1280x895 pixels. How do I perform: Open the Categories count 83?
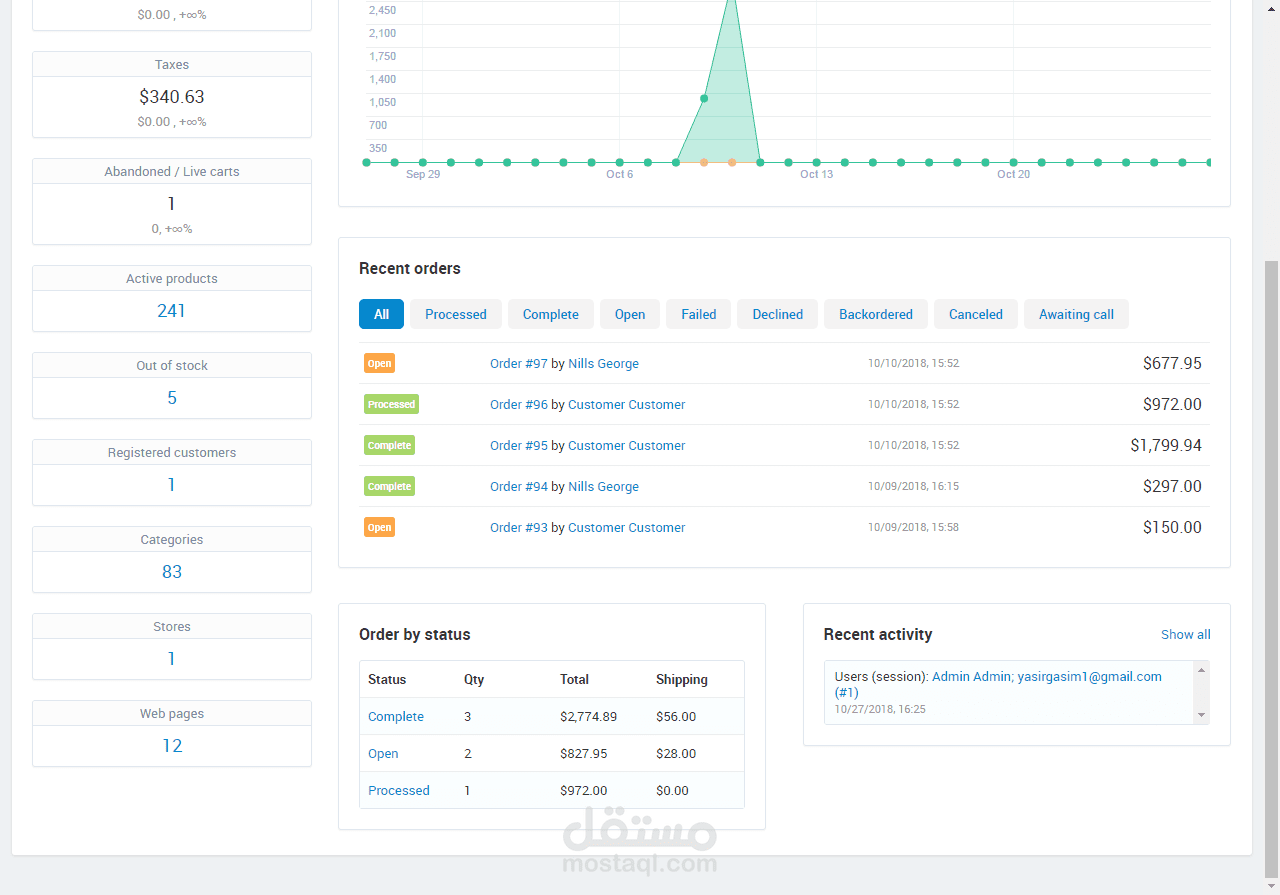[x=172, y=572]
